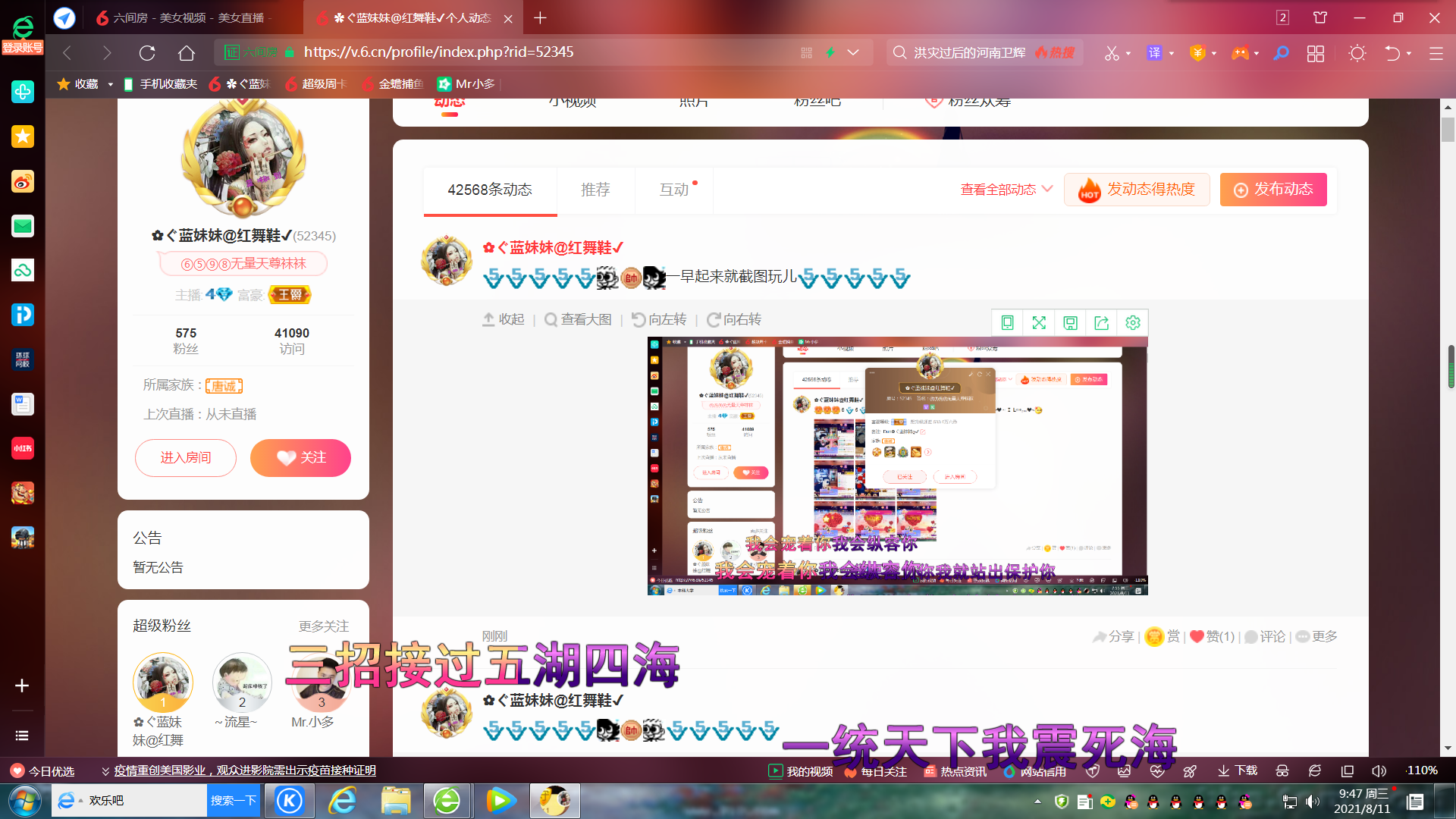
Task: Open file explorer folder on taskbar
Action: 396,801
